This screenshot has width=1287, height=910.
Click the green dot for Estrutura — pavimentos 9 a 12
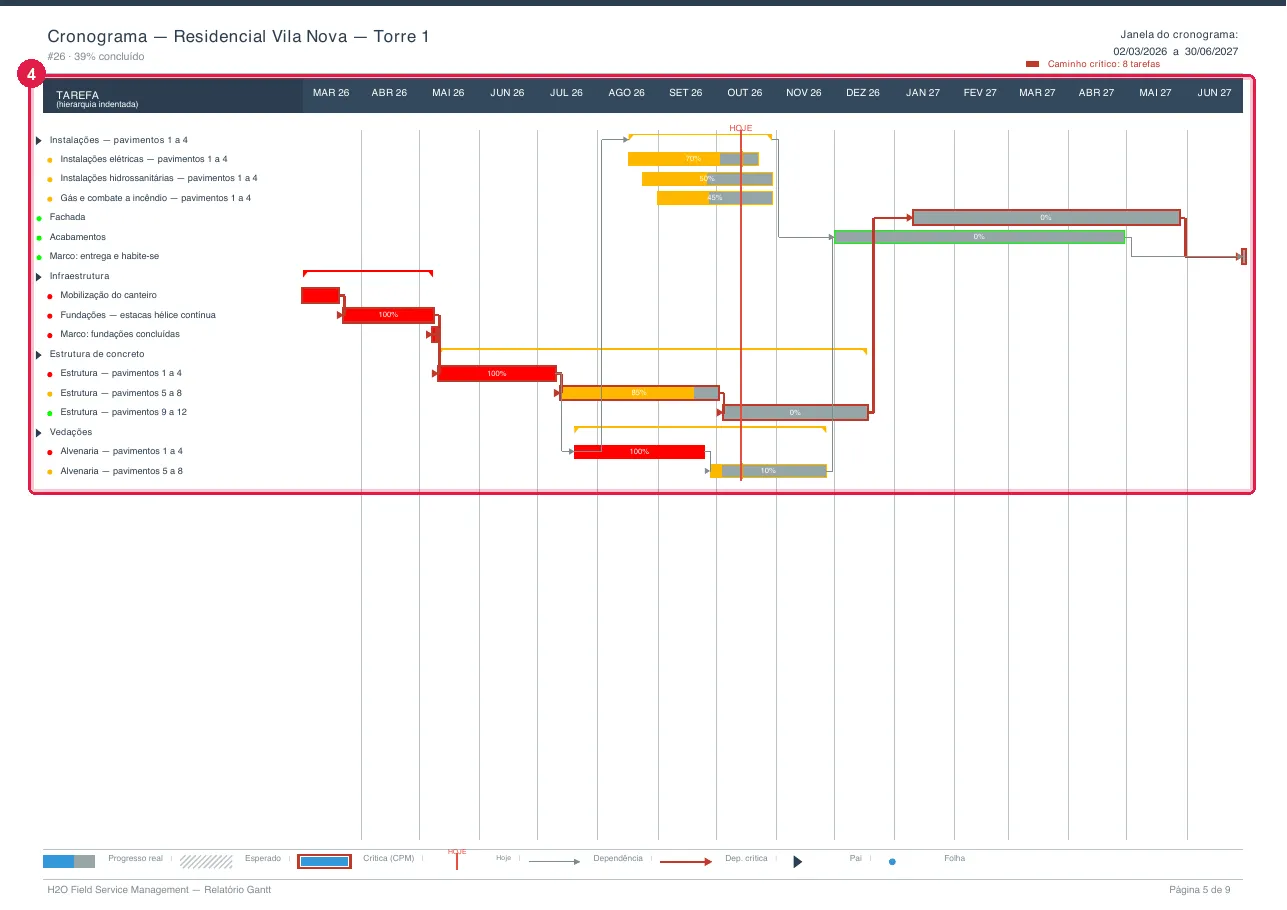click(50, 413)
